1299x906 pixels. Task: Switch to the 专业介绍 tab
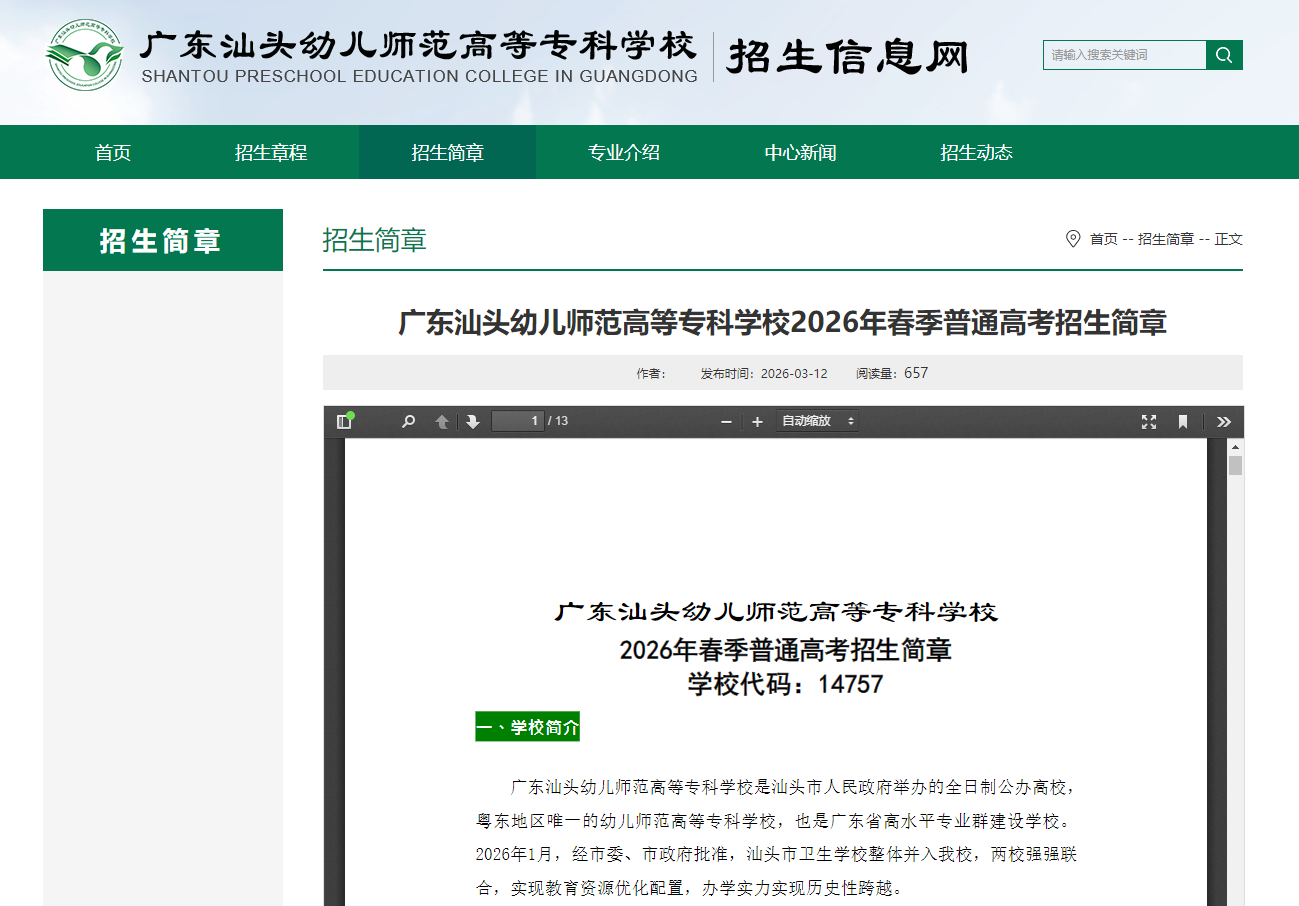coord(623,152)
